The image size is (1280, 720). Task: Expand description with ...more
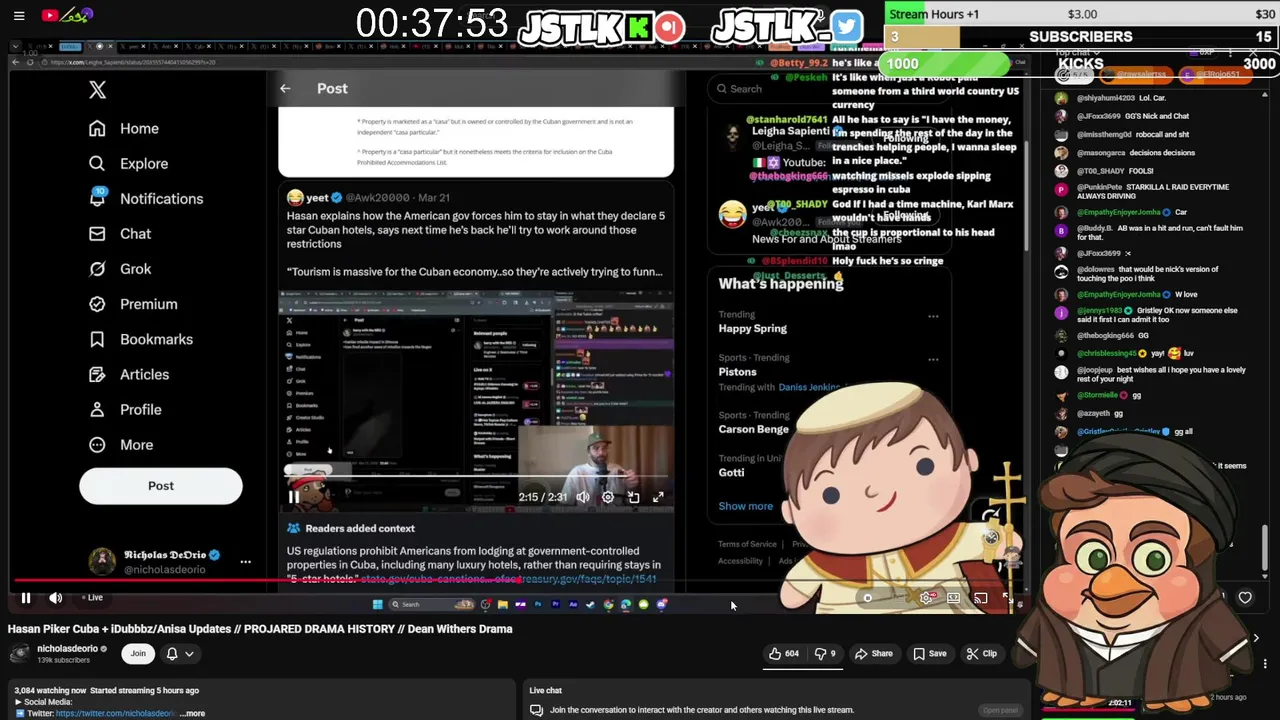pos(194,714)
